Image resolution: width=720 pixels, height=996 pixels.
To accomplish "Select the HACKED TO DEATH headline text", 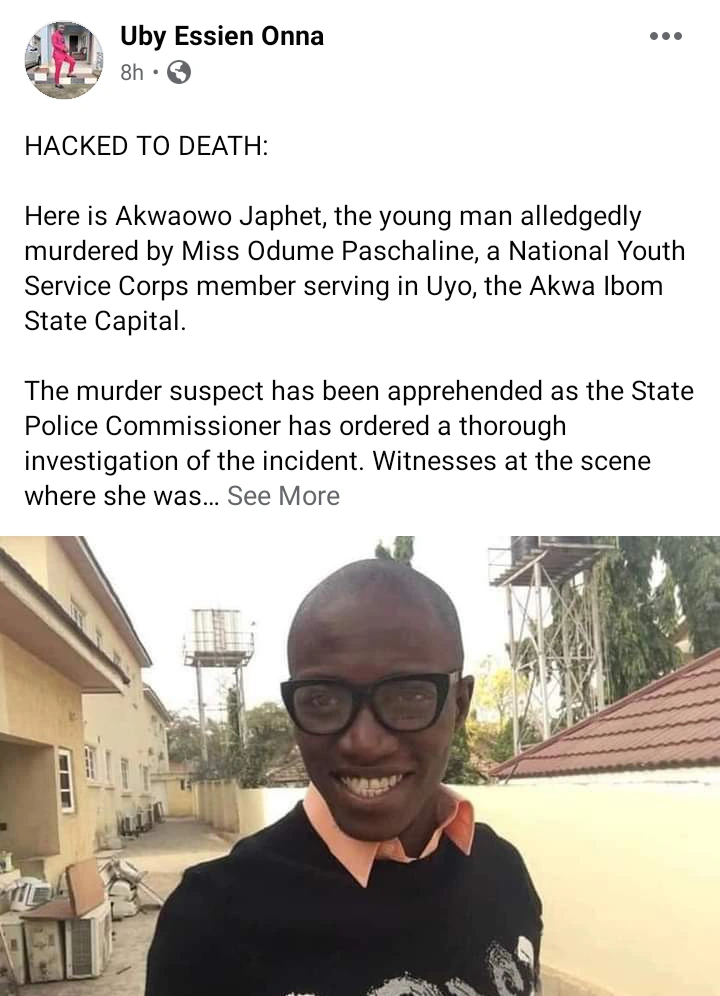I will click(x=146, y=146).
